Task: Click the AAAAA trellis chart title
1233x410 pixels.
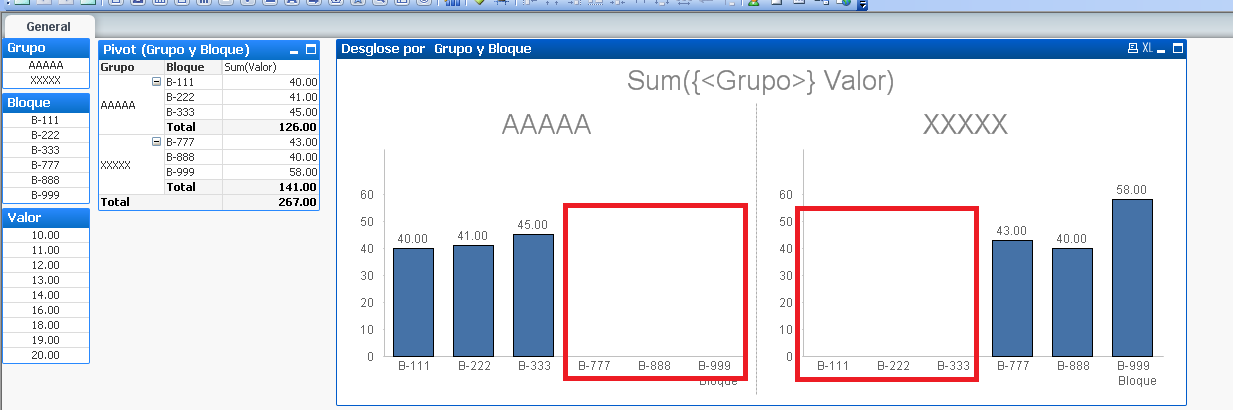Action: click(x=546, y=125)
